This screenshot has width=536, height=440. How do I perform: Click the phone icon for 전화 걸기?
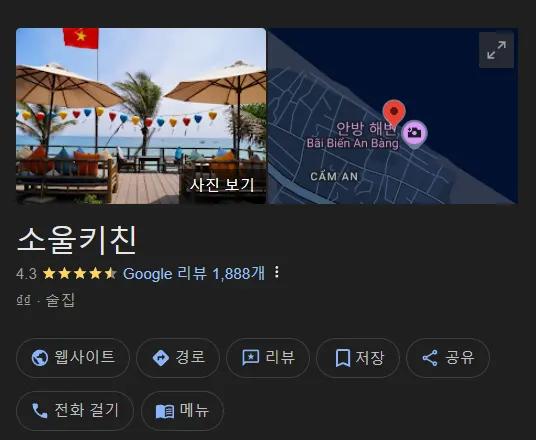(40, 411)
